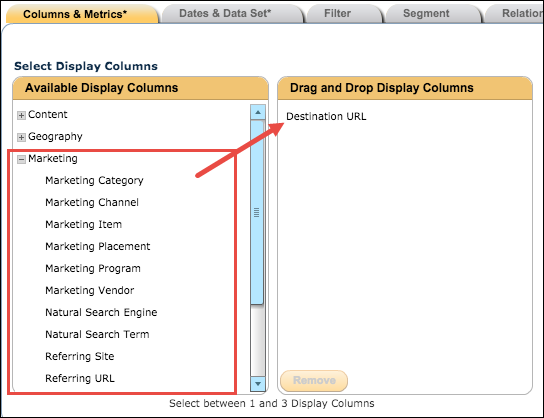Expand the Geography category
544x418 pixels.
[21, 137]
